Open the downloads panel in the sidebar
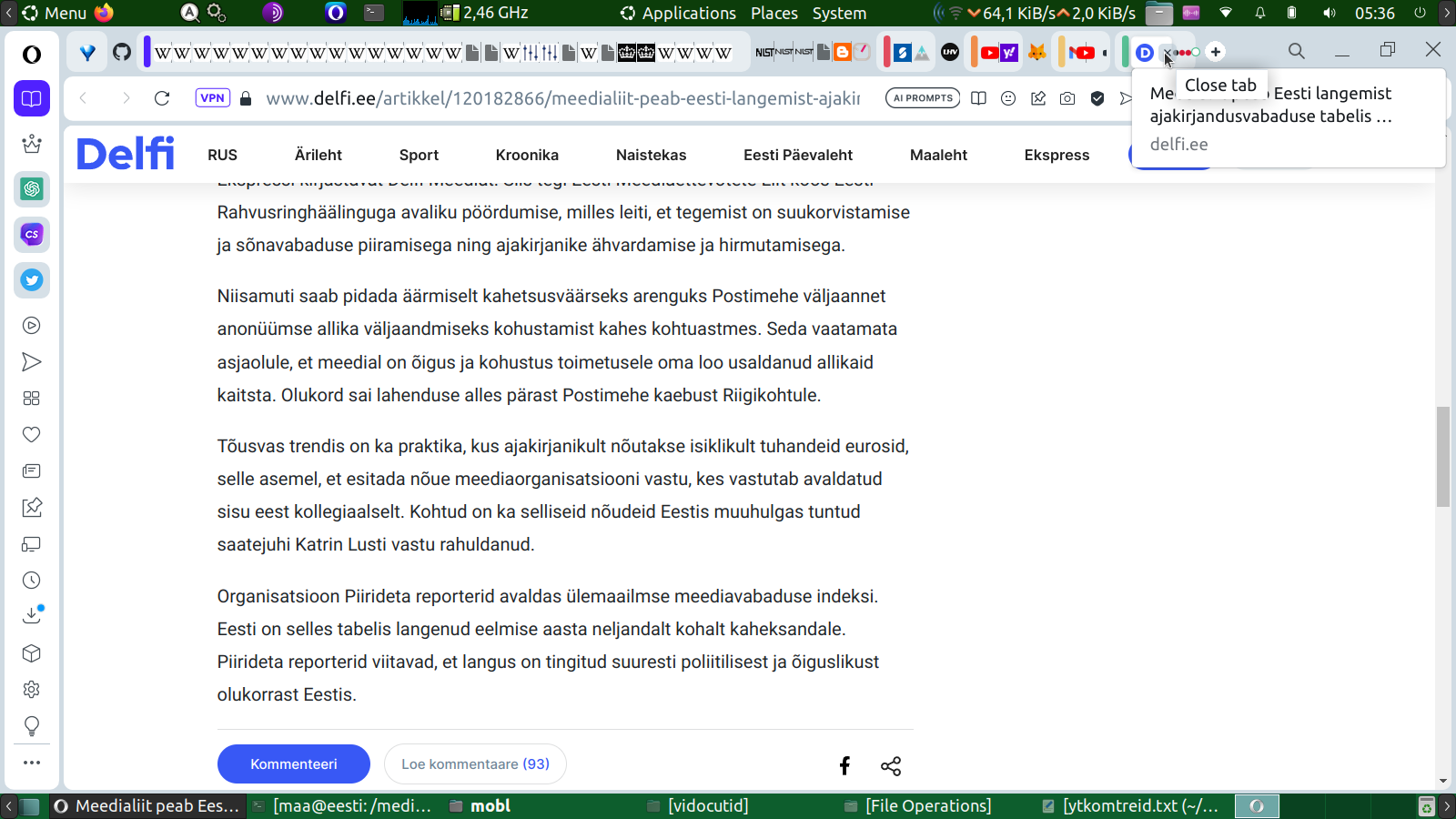This screenshot has height=819, width=1456. [32, 616]
